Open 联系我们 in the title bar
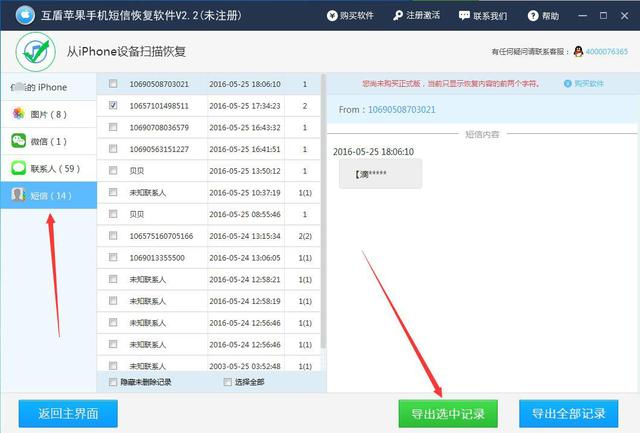The width and height of the screenshot is (640, 433). [483, 16]
